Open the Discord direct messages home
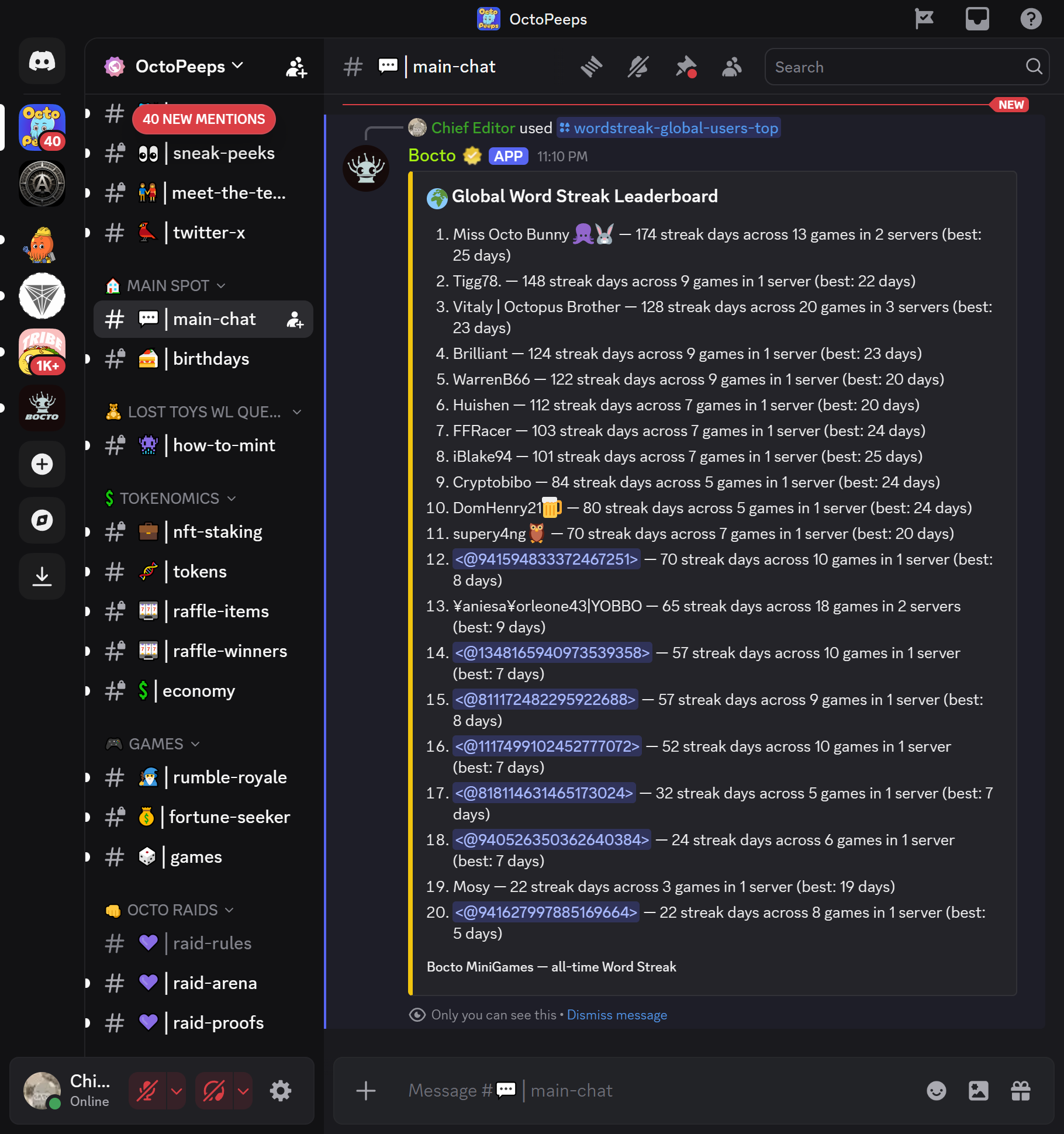1064x1134 pixels. [x=42, y=61]
